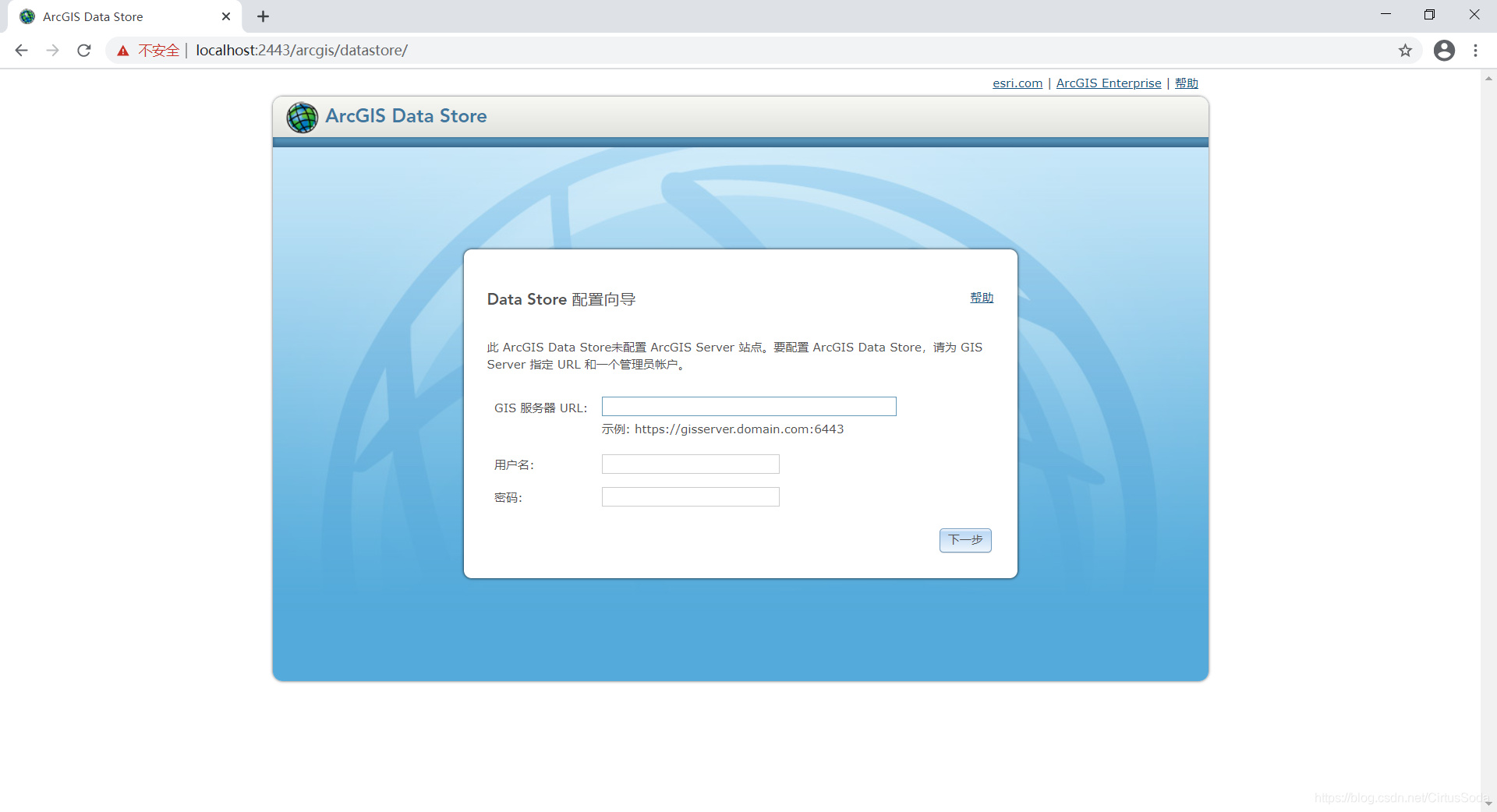Image resolution: width=1497 pixels, height=812 pixels.
Task: Click the browser back arrow
Action: tap(21, 51)
